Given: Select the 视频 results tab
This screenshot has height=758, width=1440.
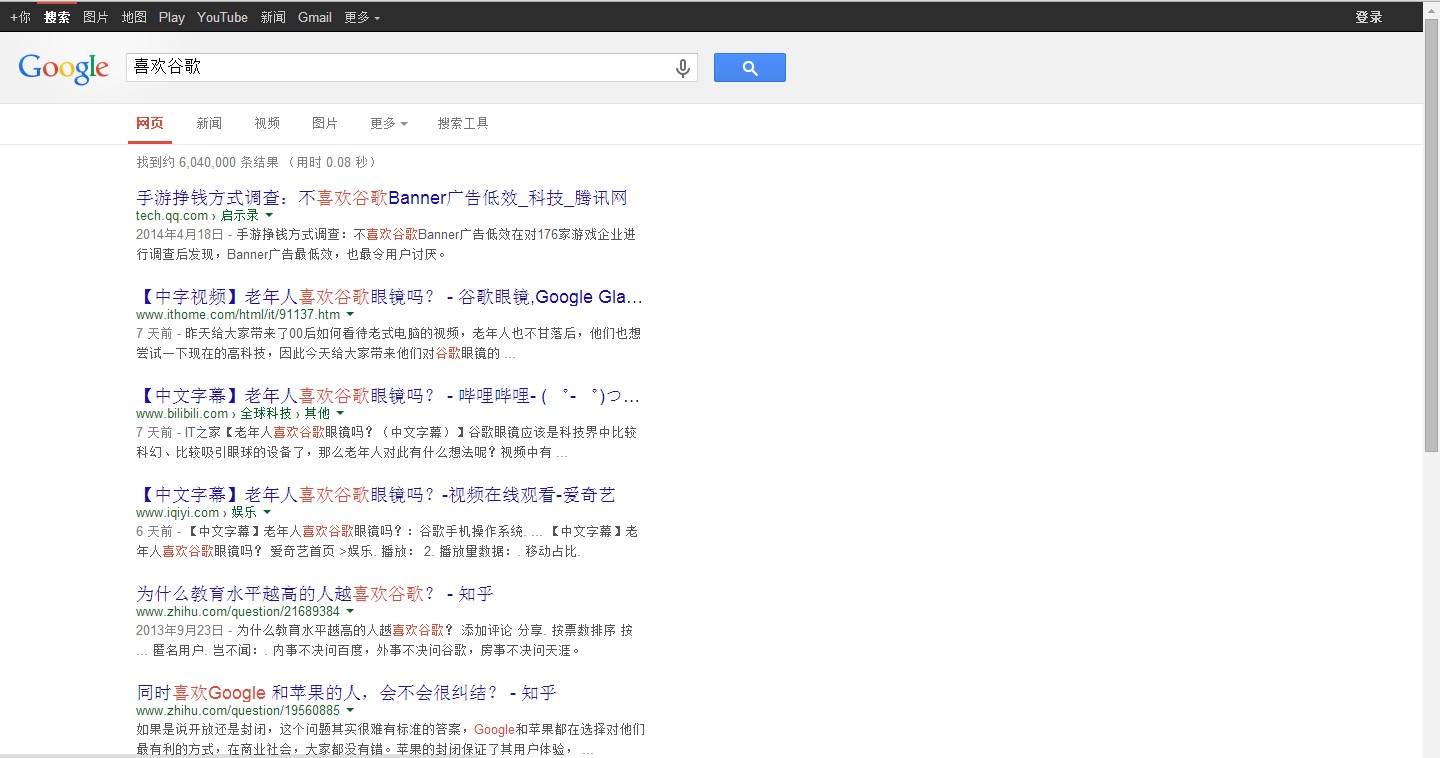Looking at the screenshot, I should (267, 123).
